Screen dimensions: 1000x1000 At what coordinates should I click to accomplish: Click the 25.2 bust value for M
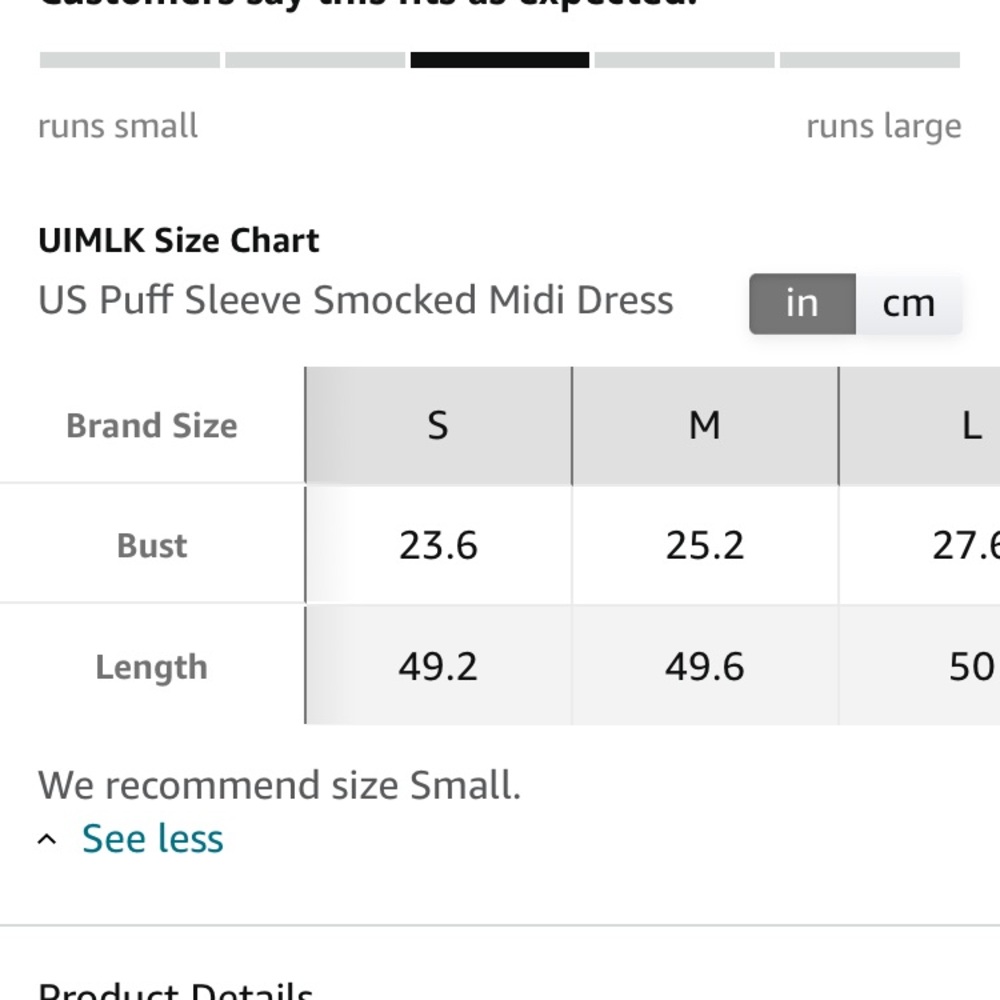[705, 546]
